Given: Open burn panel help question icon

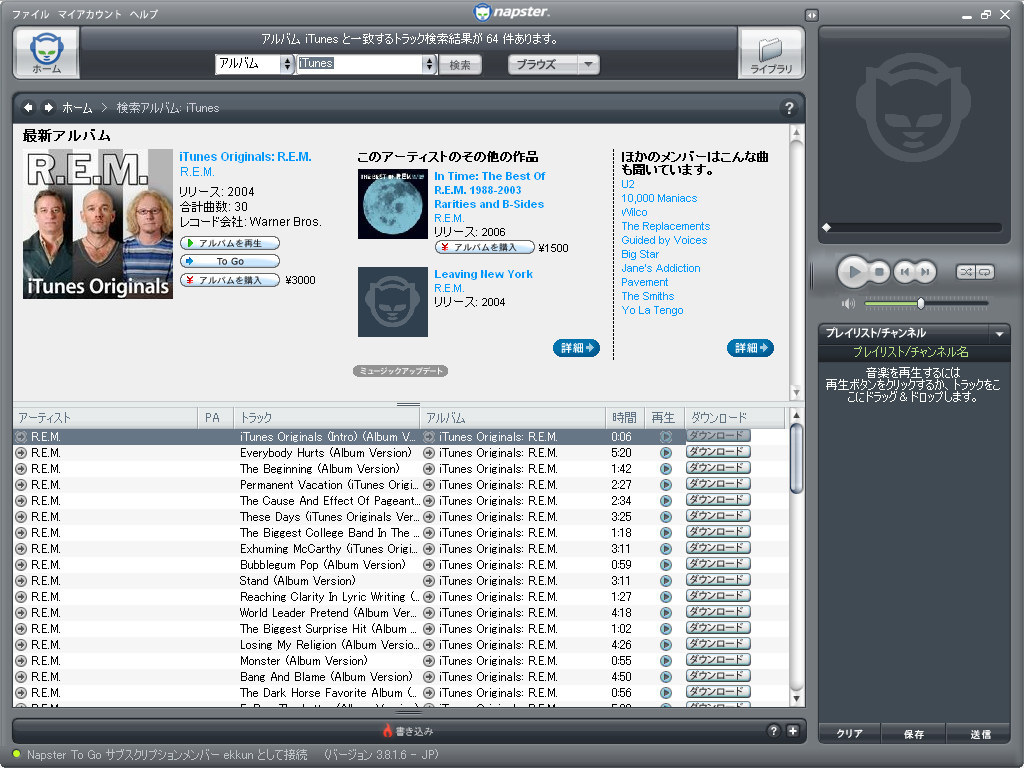Looking at the screenshot, I should tap(773, 731).
